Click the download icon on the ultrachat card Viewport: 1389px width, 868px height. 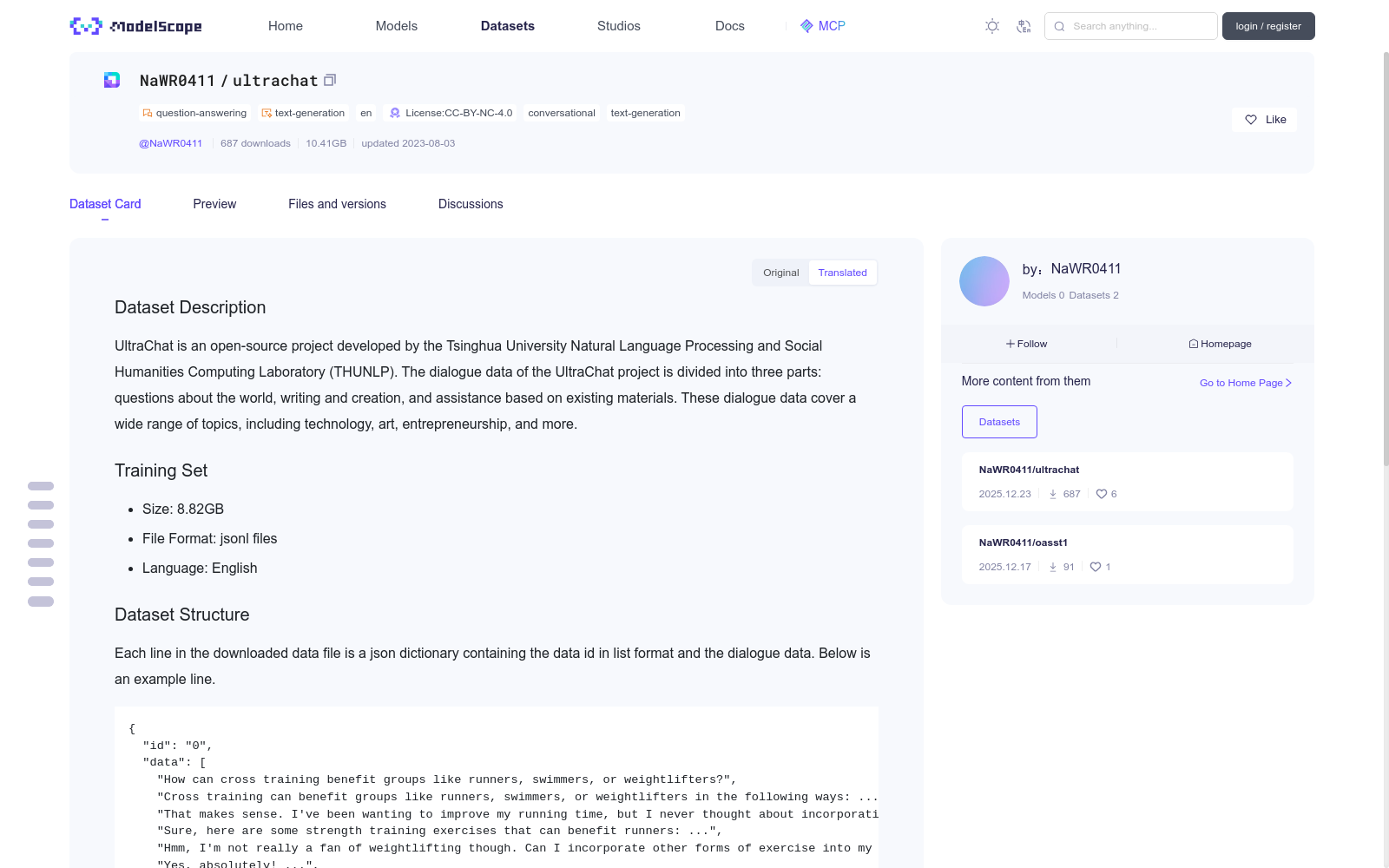click(x=1053, y=494)
